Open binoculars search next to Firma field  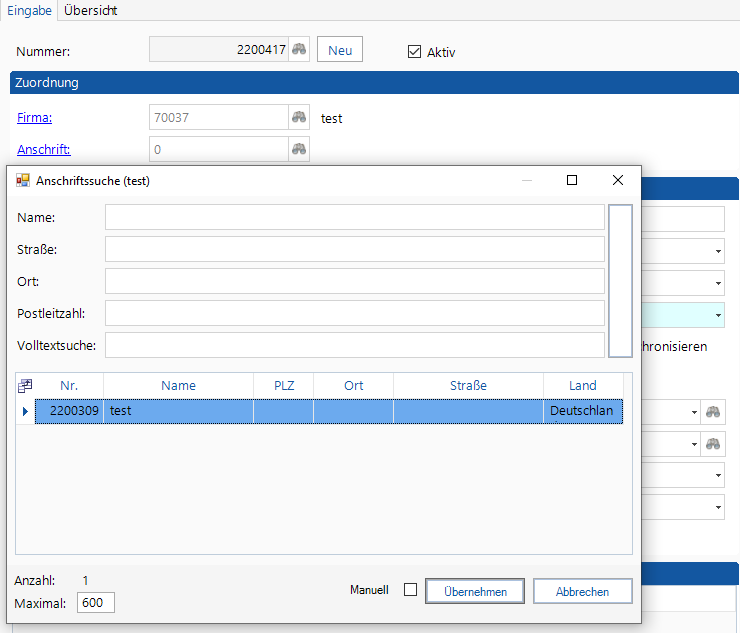tap(299, 117)
